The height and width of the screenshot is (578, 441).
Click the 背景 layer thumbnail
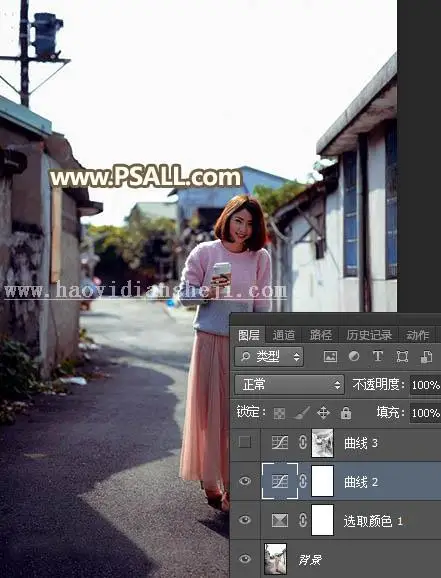[x=275, y=559]
